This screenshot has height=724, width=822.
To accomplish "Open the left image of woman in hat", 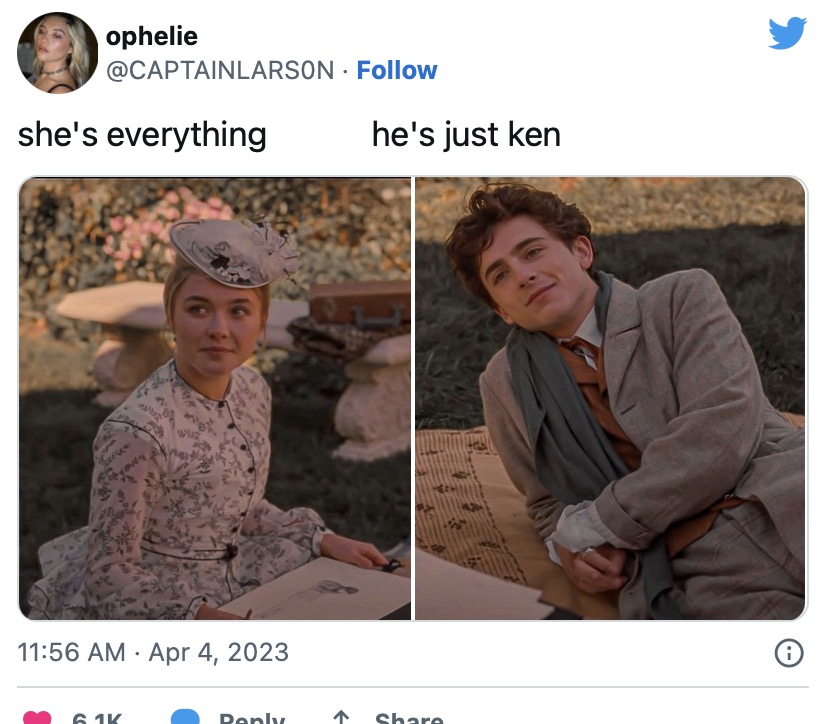I will [x=215, y=398].
